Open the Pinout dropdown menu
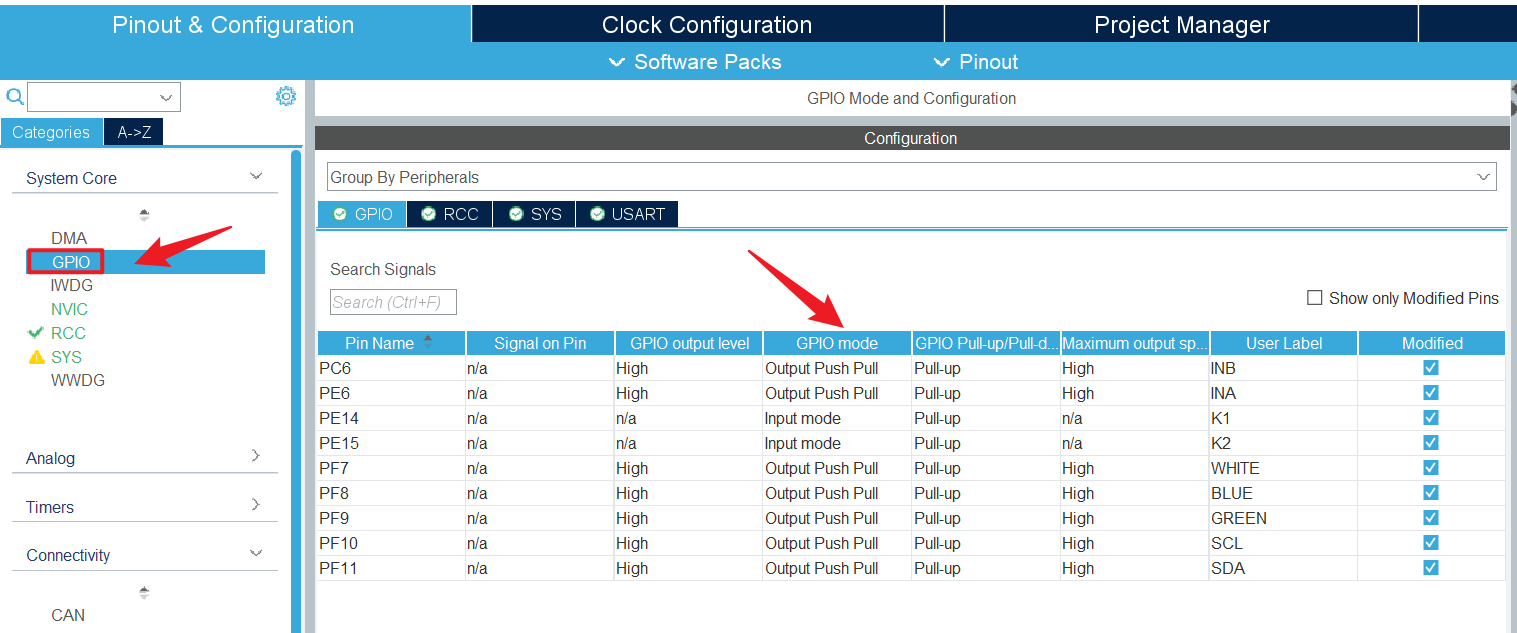This screenshot has height=633, width=1517. pyautogui.click(x=975, y=62)
